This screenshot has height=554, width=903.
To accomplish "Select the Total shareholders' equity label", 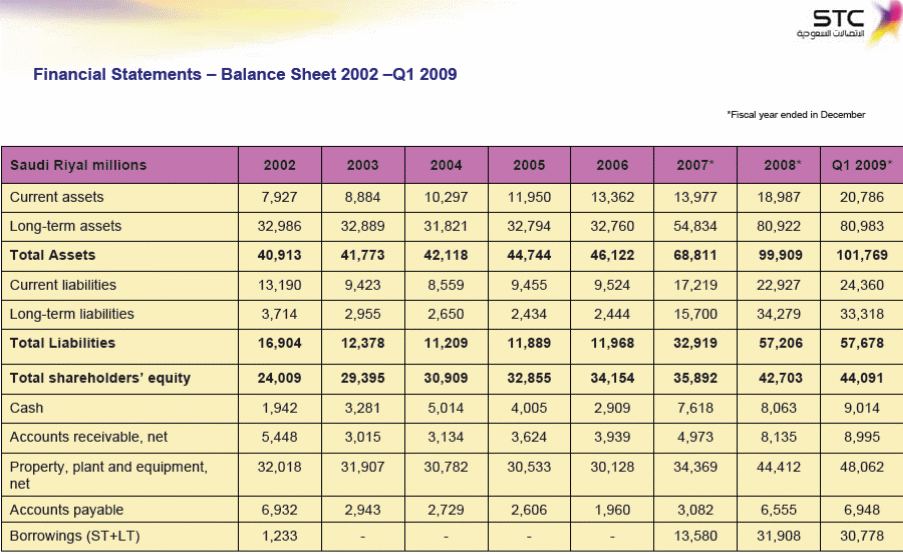I will pyautogui.click(x=100, y=379).
